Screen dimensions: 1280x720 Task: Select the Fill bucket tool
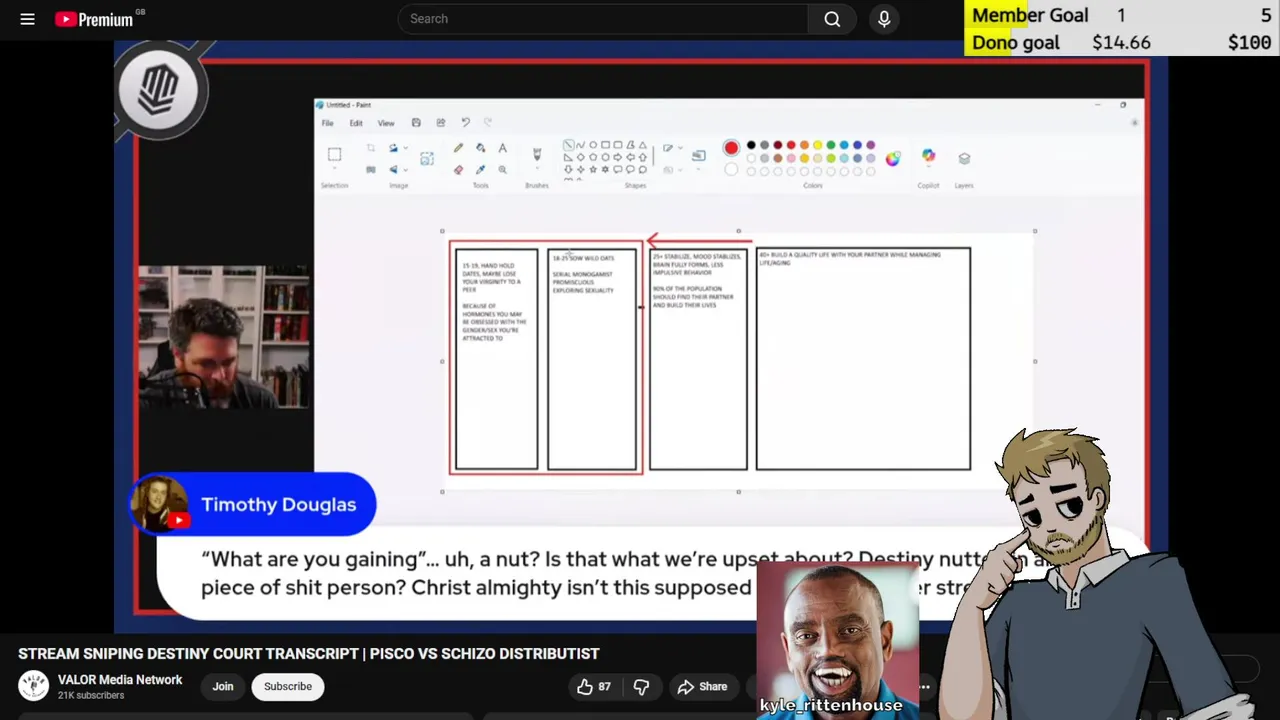tap(481, 148)
